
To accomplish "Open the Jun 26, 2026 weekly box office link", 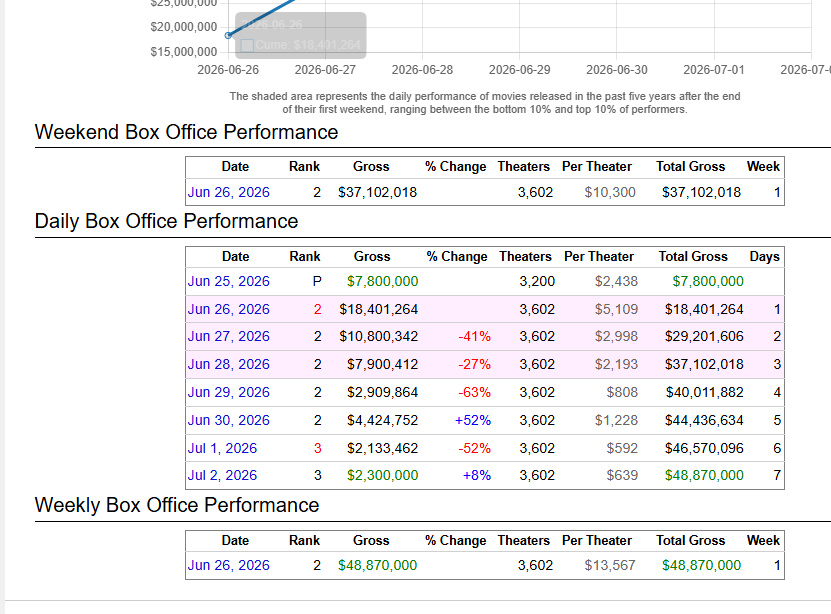I will coord(228,565).
